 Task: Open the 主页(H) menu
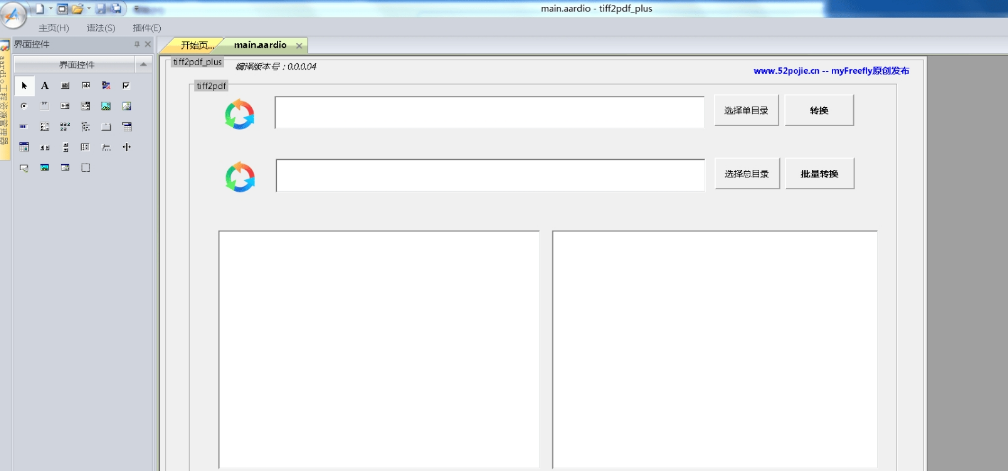[53, 28]
